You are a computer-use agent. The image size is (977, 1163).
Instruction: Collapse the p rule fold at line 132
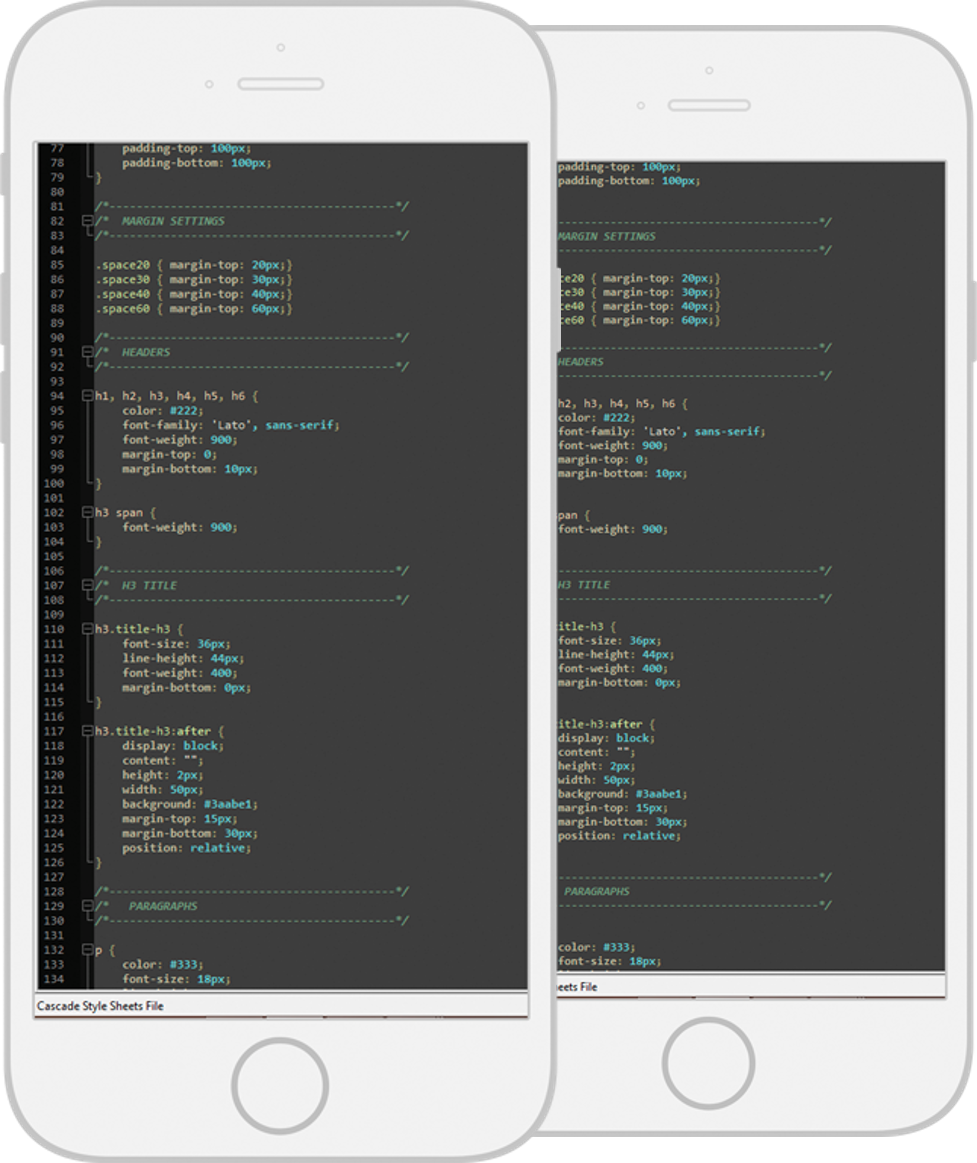88,950
